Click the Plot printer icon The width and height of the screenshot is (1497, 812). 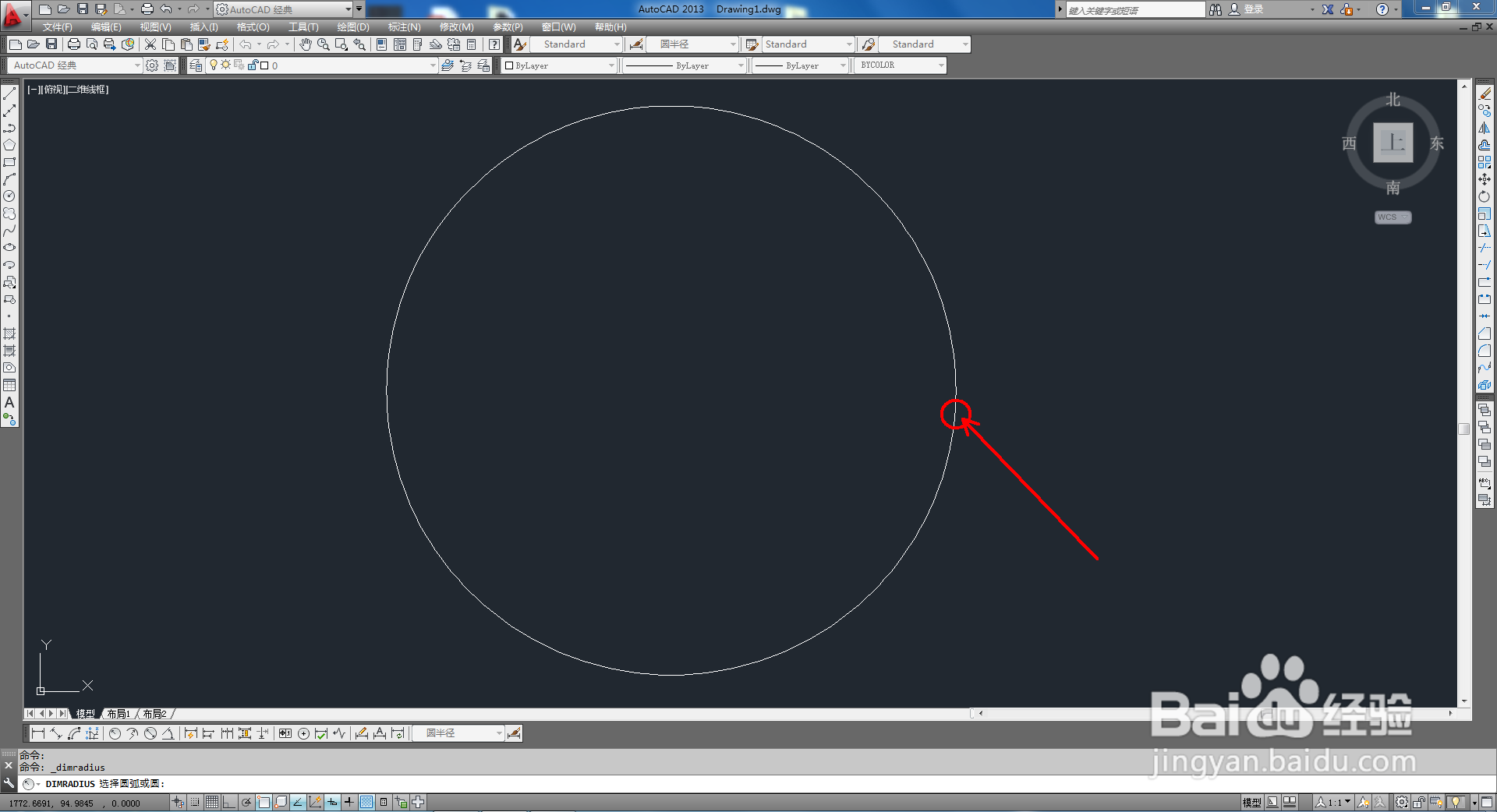(x=74, y=44)
